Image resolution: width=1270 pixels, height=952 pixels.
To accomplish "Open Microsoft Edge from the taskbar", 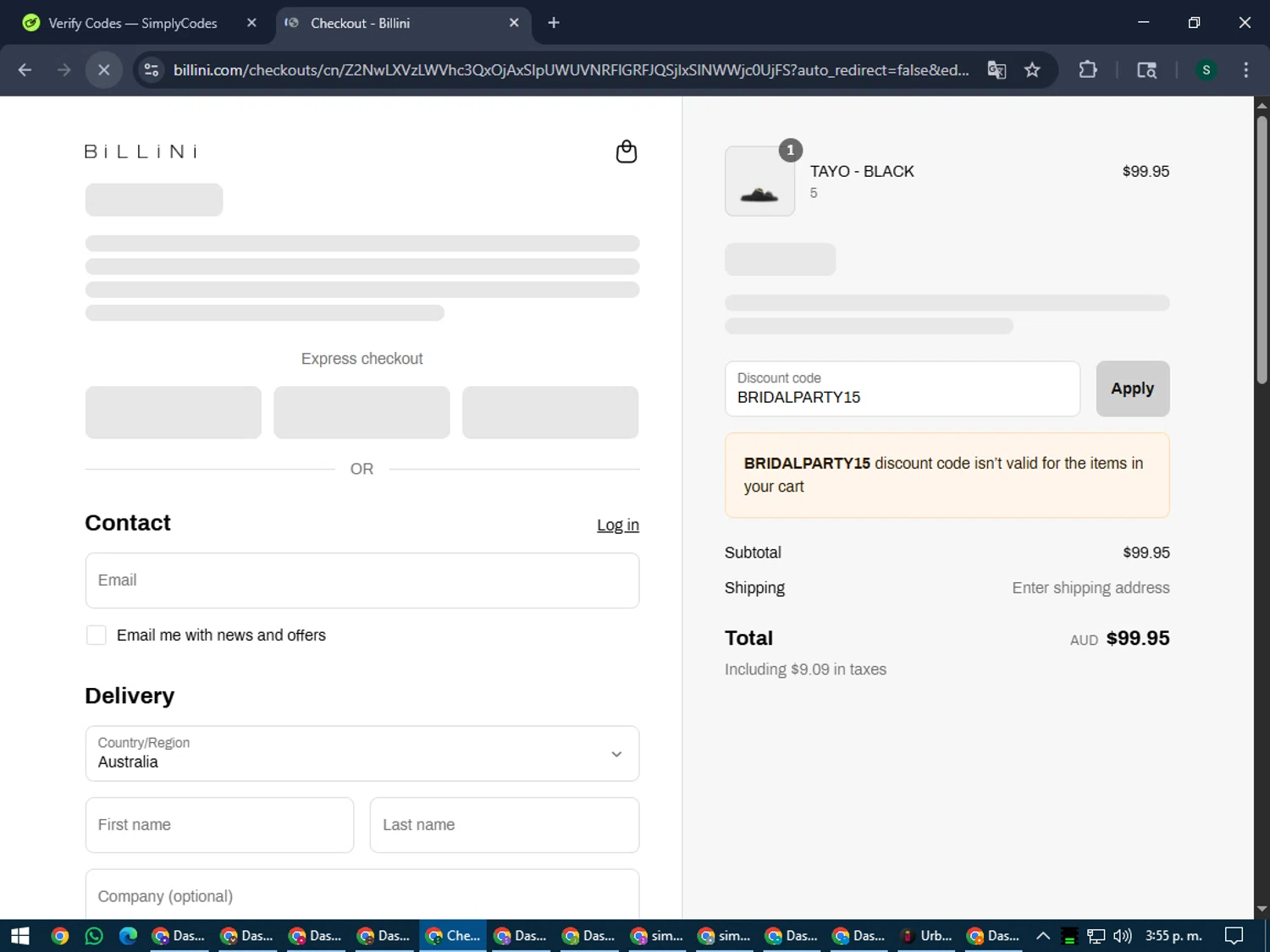I will coord(128,936).
